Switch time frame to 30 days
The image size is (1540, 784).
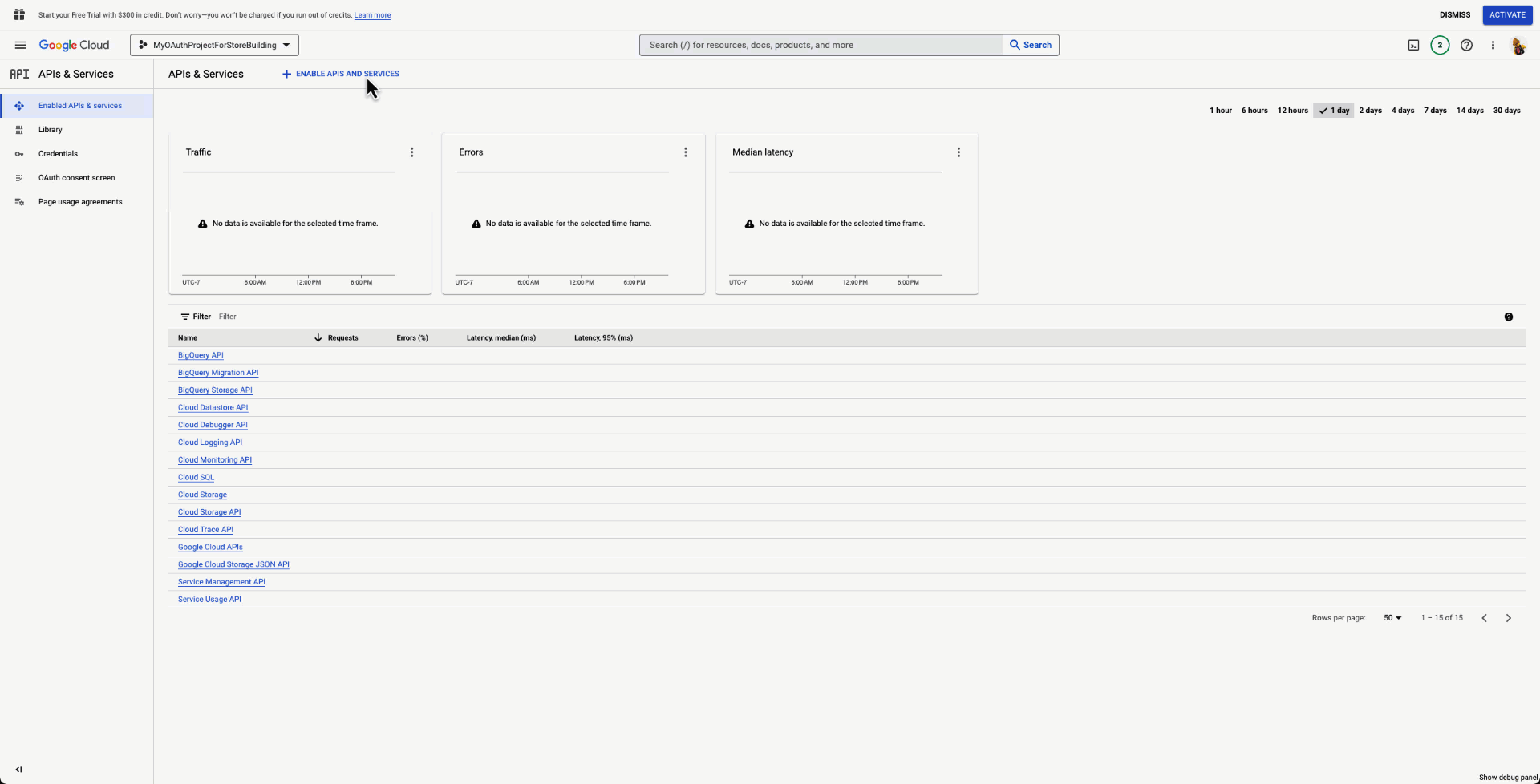1508,110
